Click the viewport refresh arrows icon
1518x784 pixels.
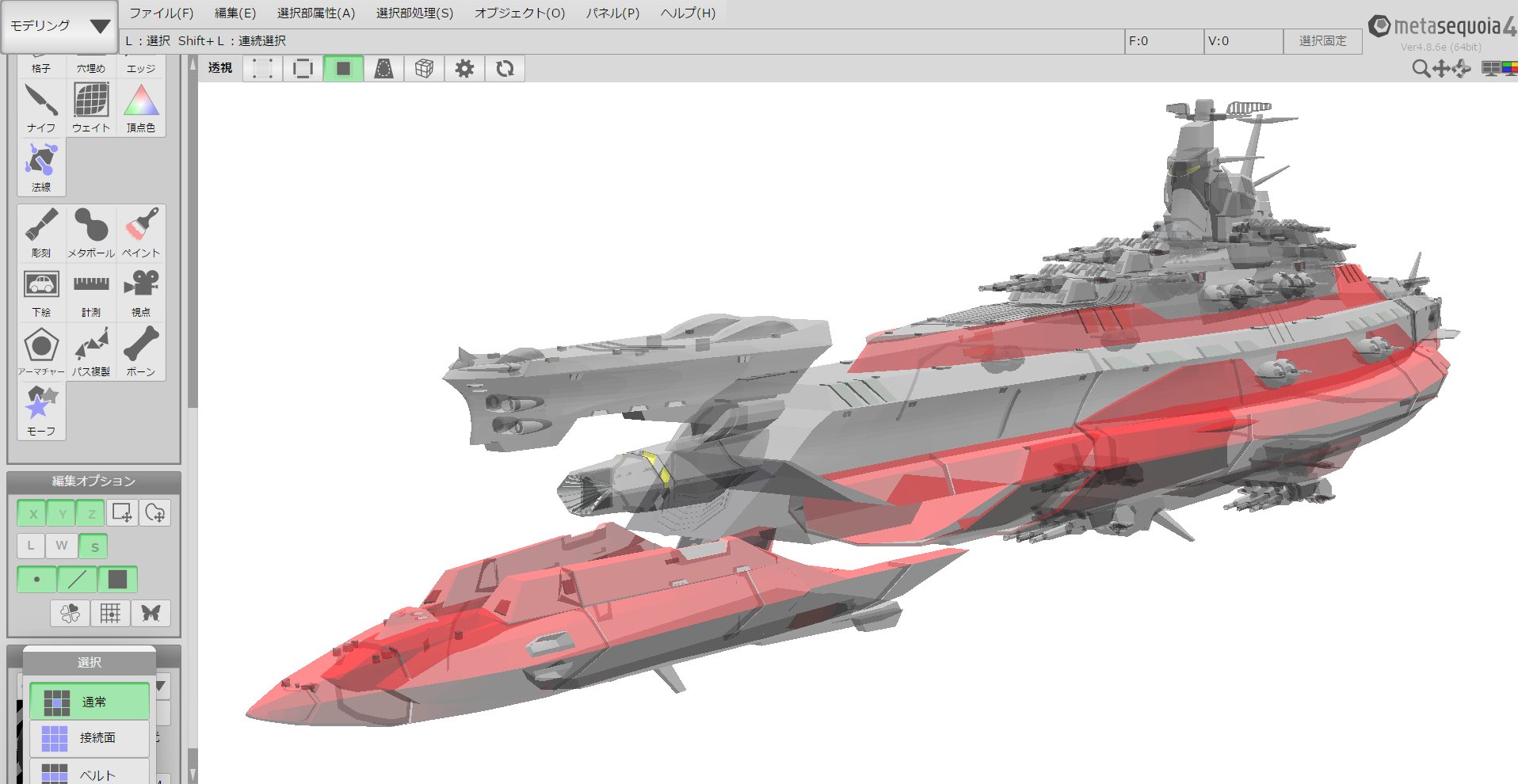tap(505, 69)
